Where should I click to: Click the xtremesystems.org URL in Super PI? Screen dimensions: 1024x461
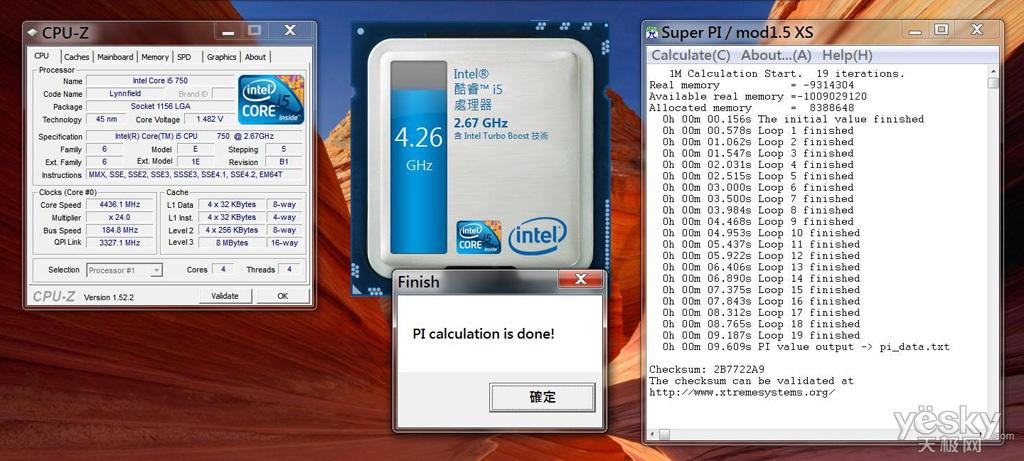pos(742,392)
